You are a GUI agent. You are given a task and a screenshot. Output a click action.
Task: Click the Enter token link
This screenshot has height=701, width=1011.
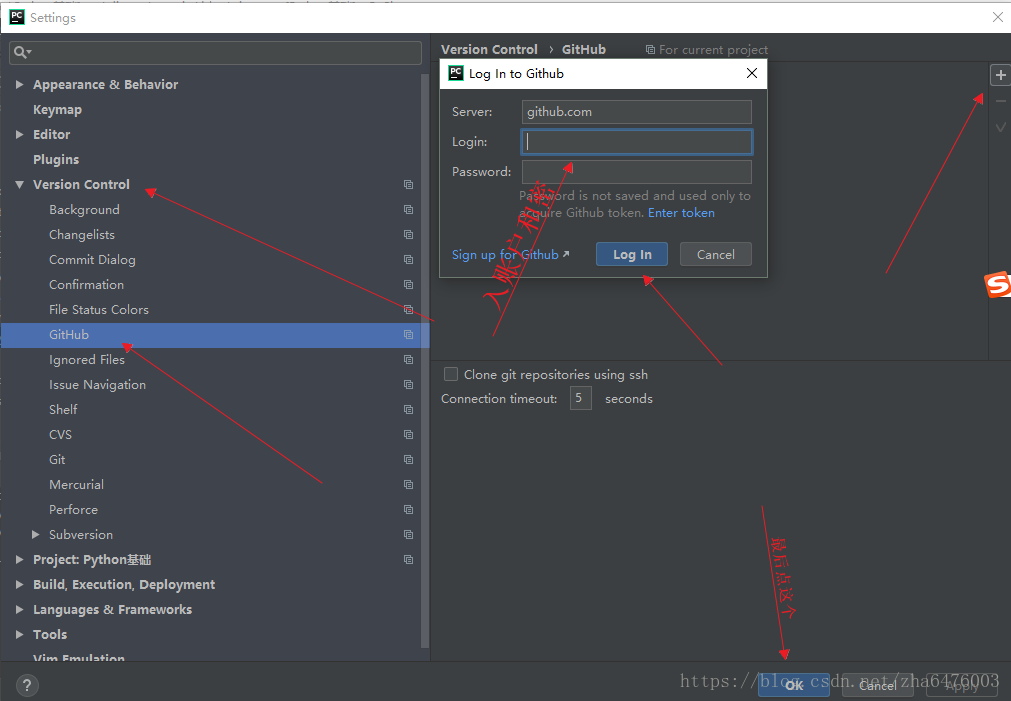681,213
